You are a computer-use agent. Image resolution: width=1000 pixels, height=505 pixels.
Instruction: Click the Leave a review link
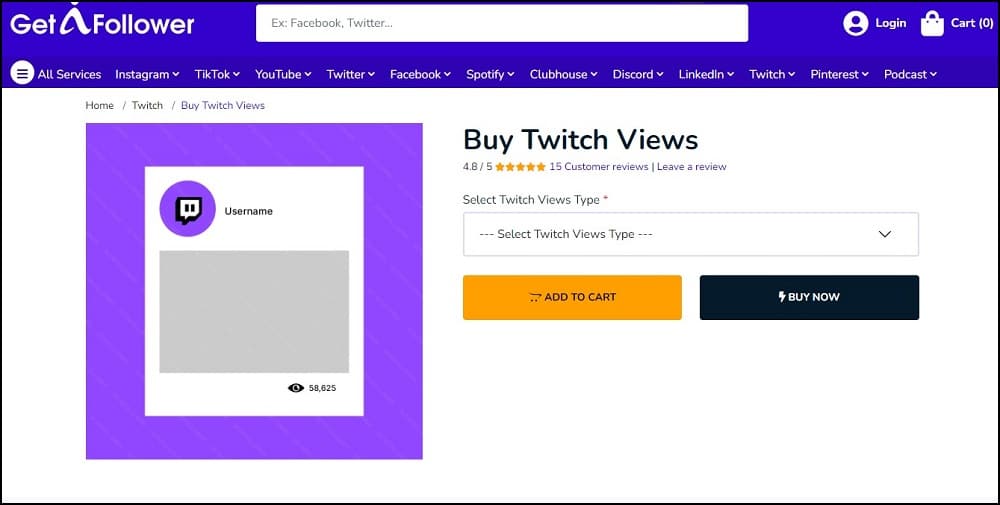pyautogui.click(x=692, y=166)
